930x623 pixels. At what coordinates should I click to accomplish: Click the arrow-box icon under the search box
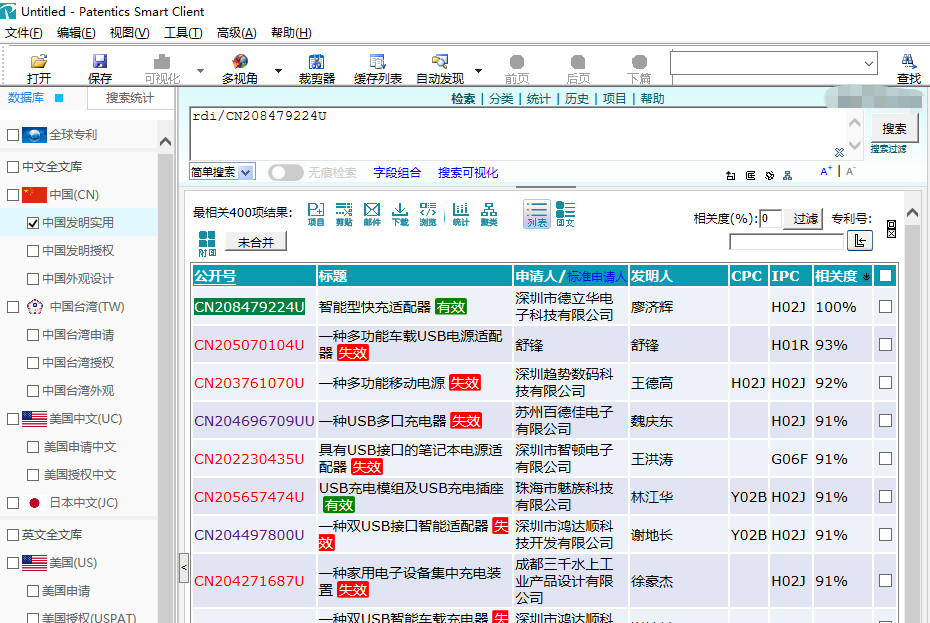coord(731,176)
